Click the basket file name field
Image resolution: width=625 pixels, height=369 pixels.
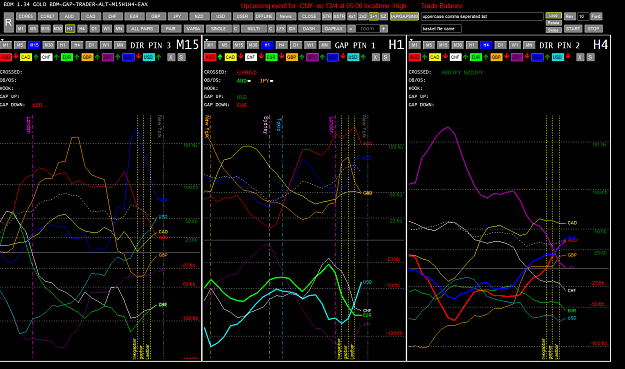(x=441, y=28)
